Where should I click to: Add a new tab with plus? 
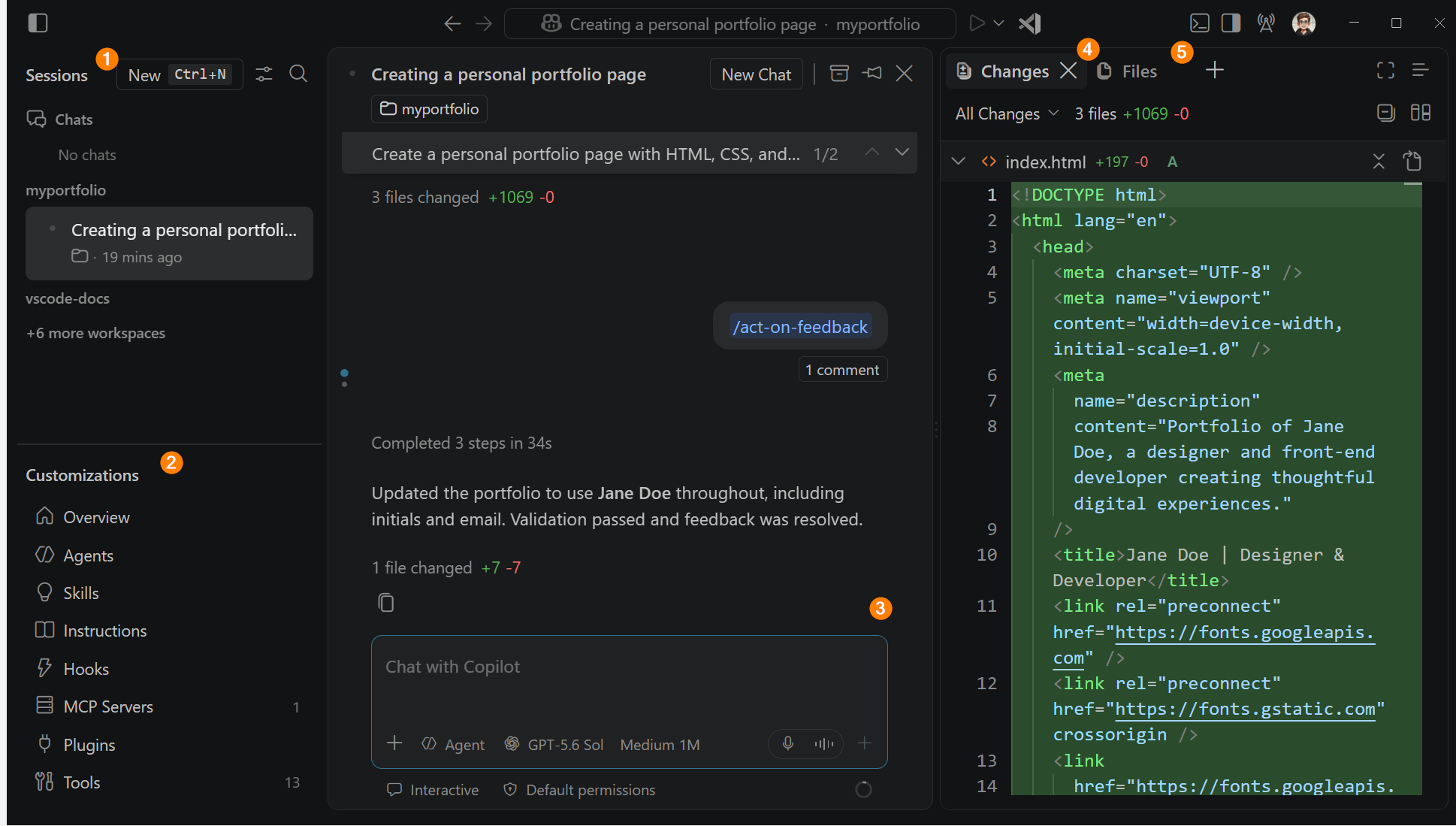click(1215, 70)
